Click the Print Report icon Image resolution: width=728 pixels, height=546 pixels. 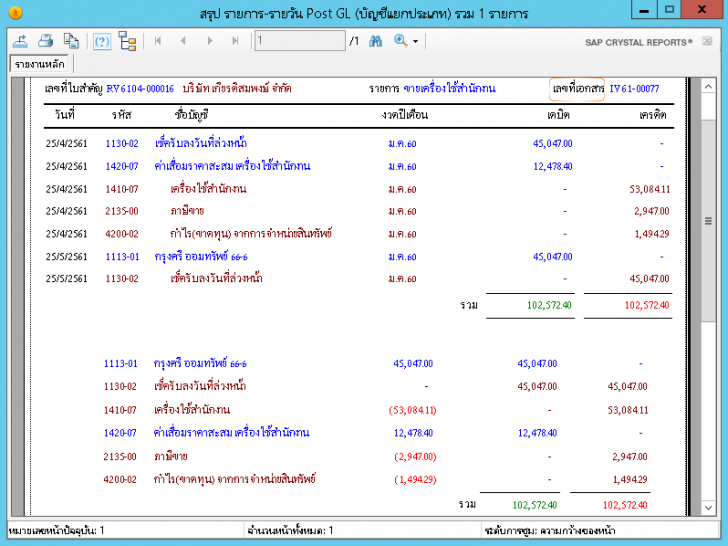pyautogui.click(x=46, y=41)
